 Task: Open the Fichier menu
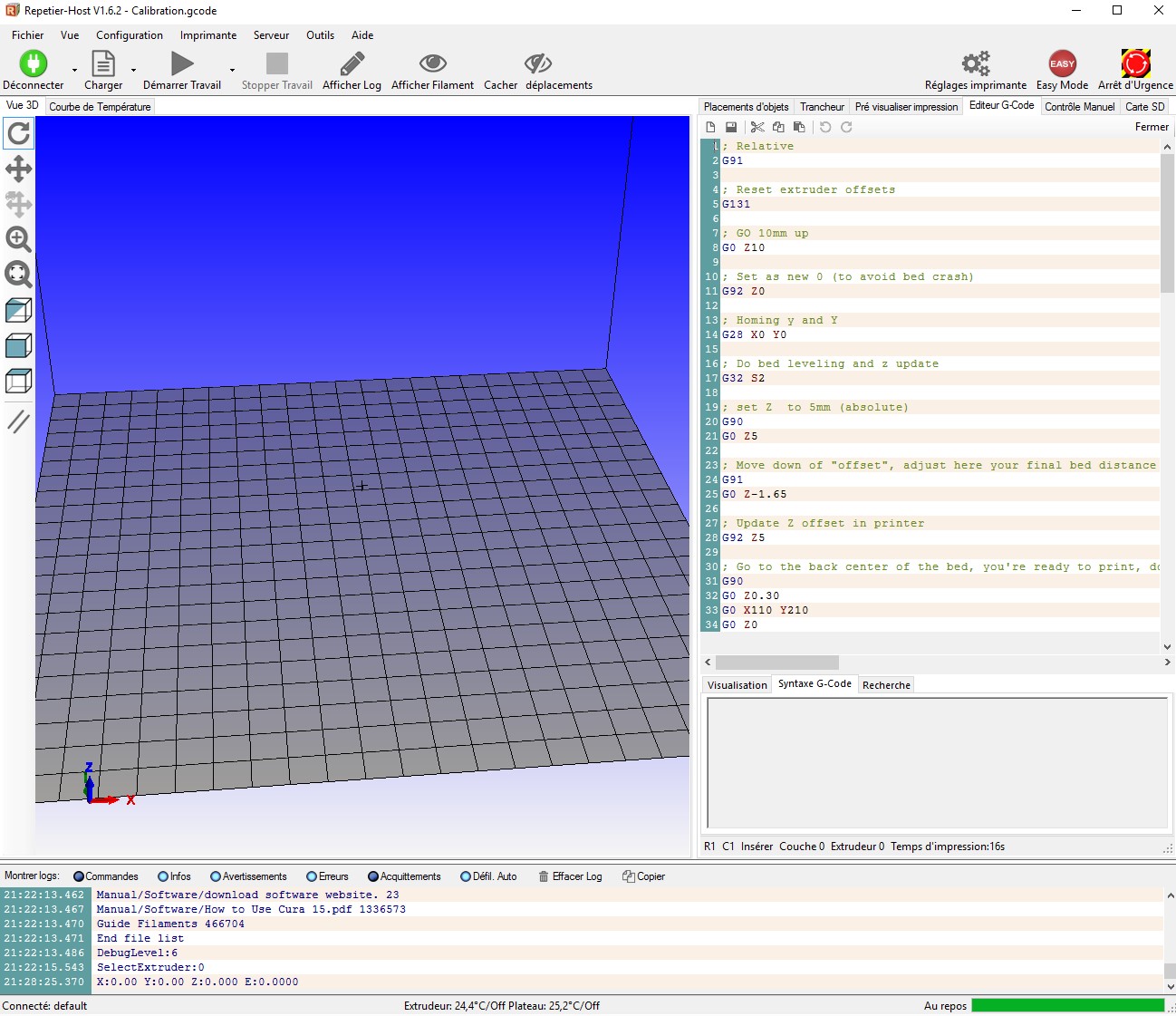point(27,35)
